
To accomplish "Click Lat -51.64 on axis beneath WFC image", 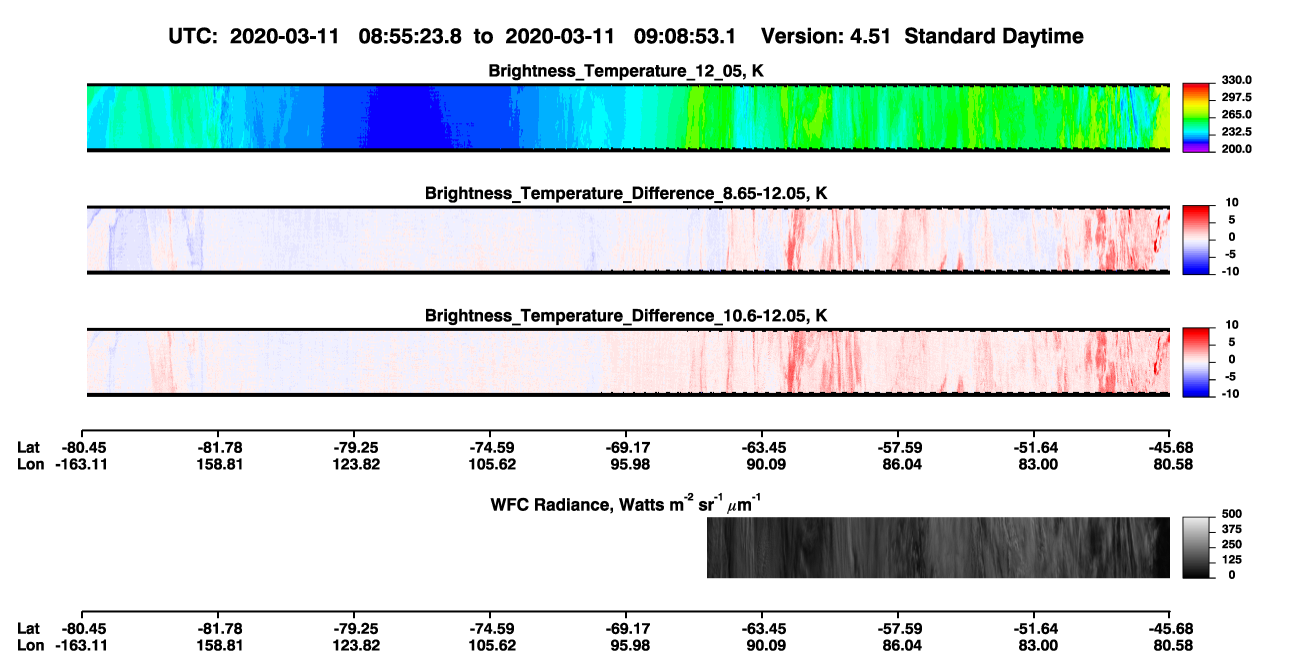I will click(1034, 629).
